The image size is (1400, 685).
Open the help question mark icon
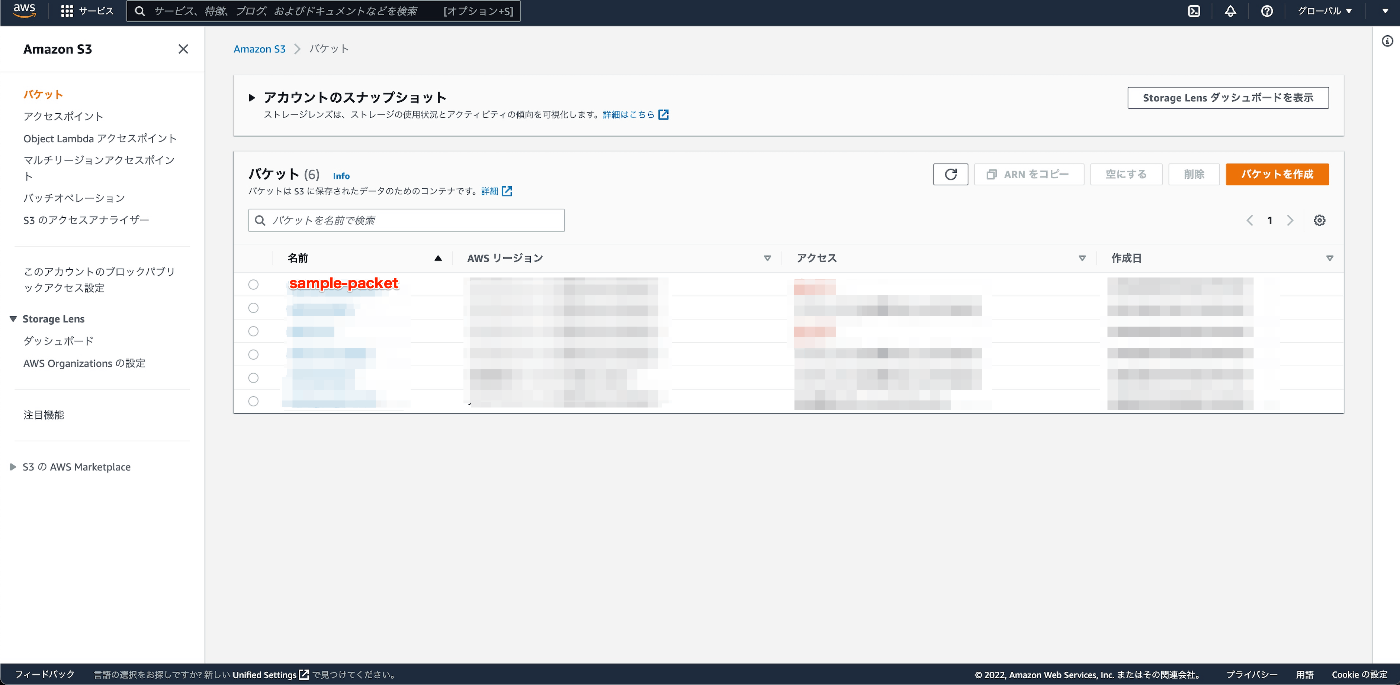point(1267,11)
